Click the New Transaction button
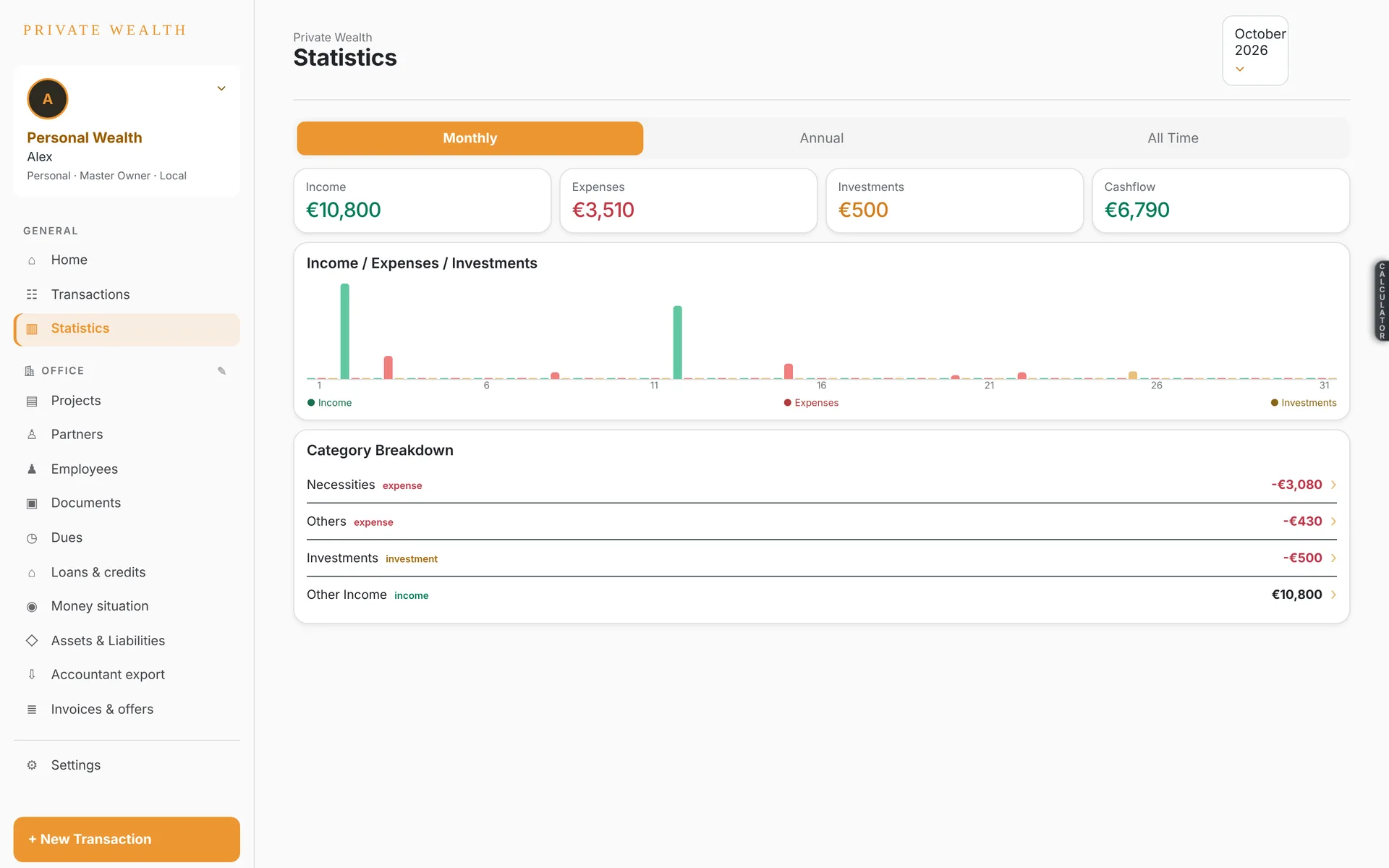Image resolution: width=1389 pixels, height=868 pixels. (127, 839)
